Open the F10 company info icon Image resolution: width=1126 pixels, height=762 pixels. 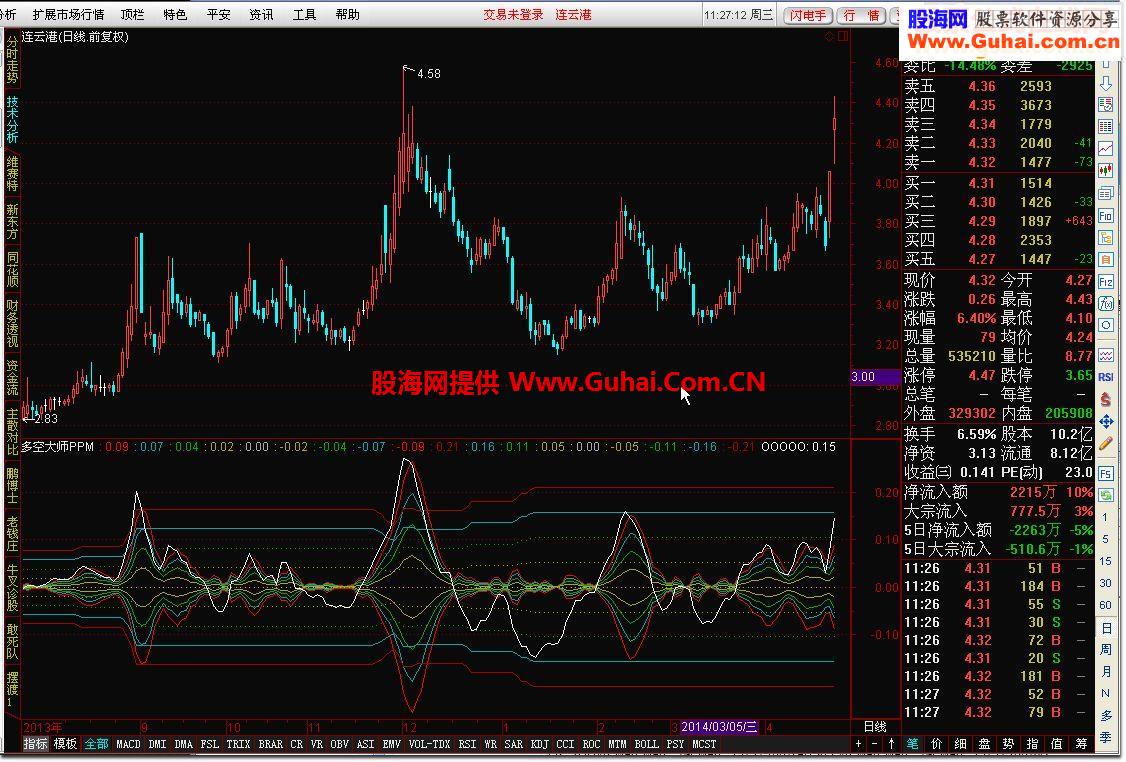point(1106,215)
